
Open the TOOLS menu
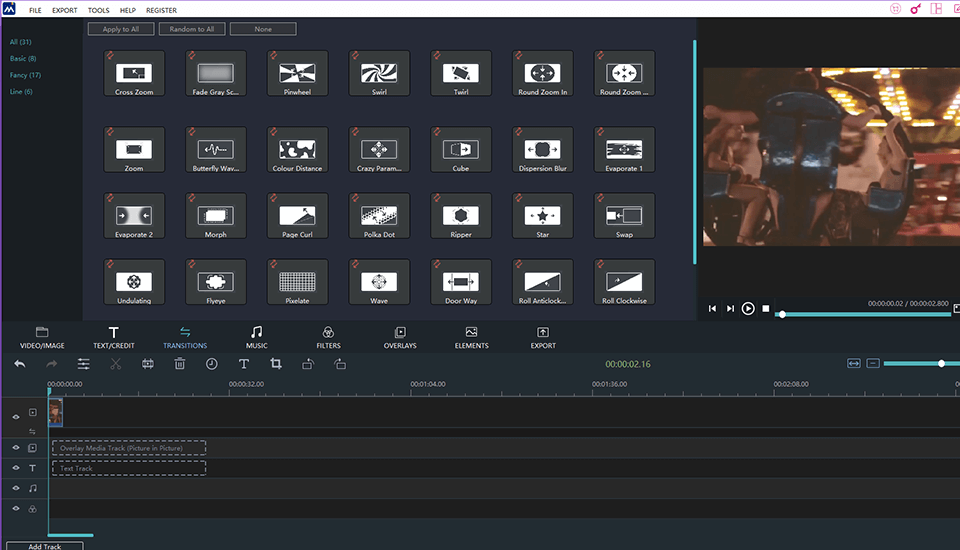tap(98, 10)
